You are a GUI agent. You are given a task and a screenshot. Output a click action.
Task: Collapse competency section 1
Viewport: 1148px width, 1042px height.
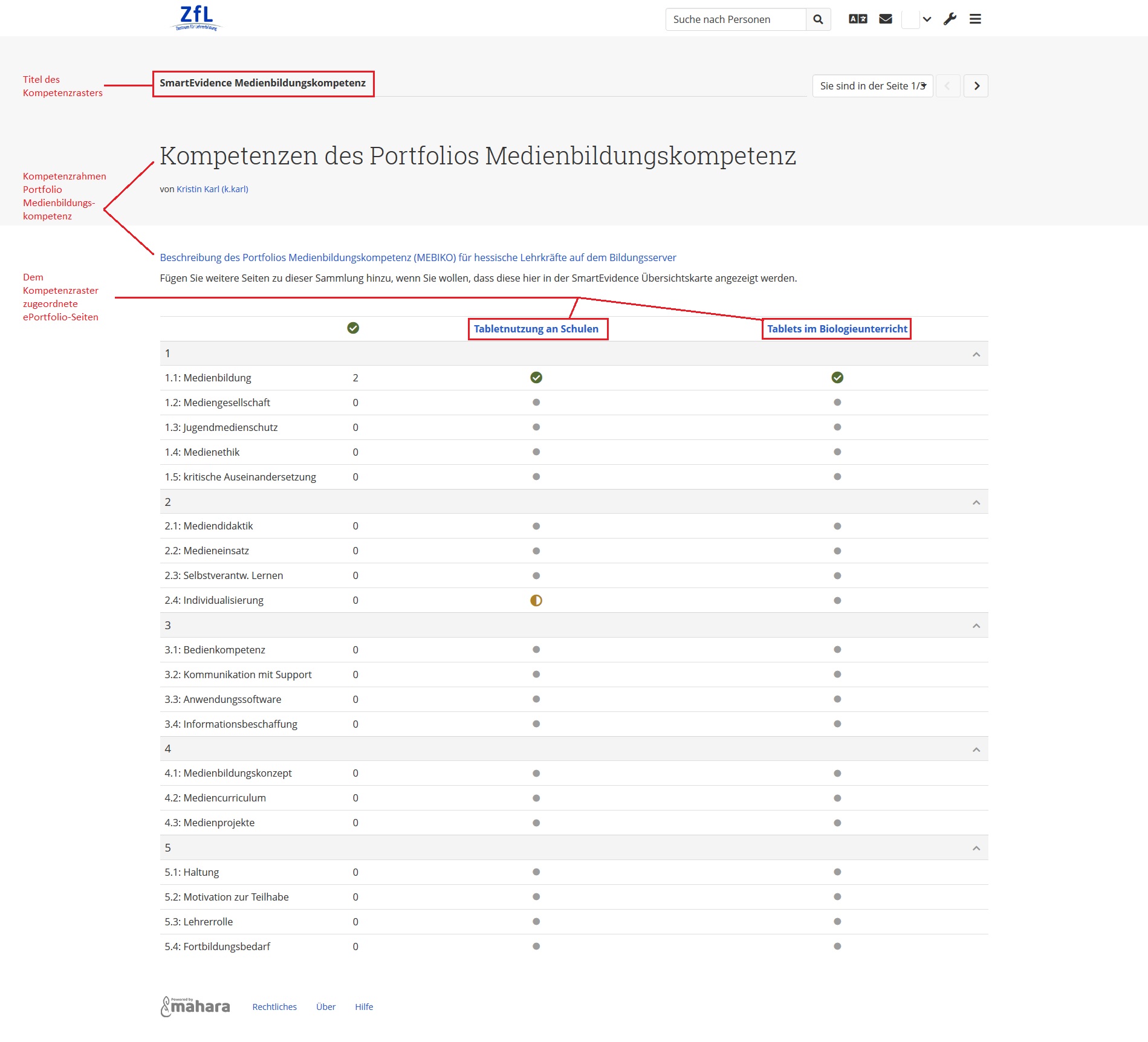976,354
